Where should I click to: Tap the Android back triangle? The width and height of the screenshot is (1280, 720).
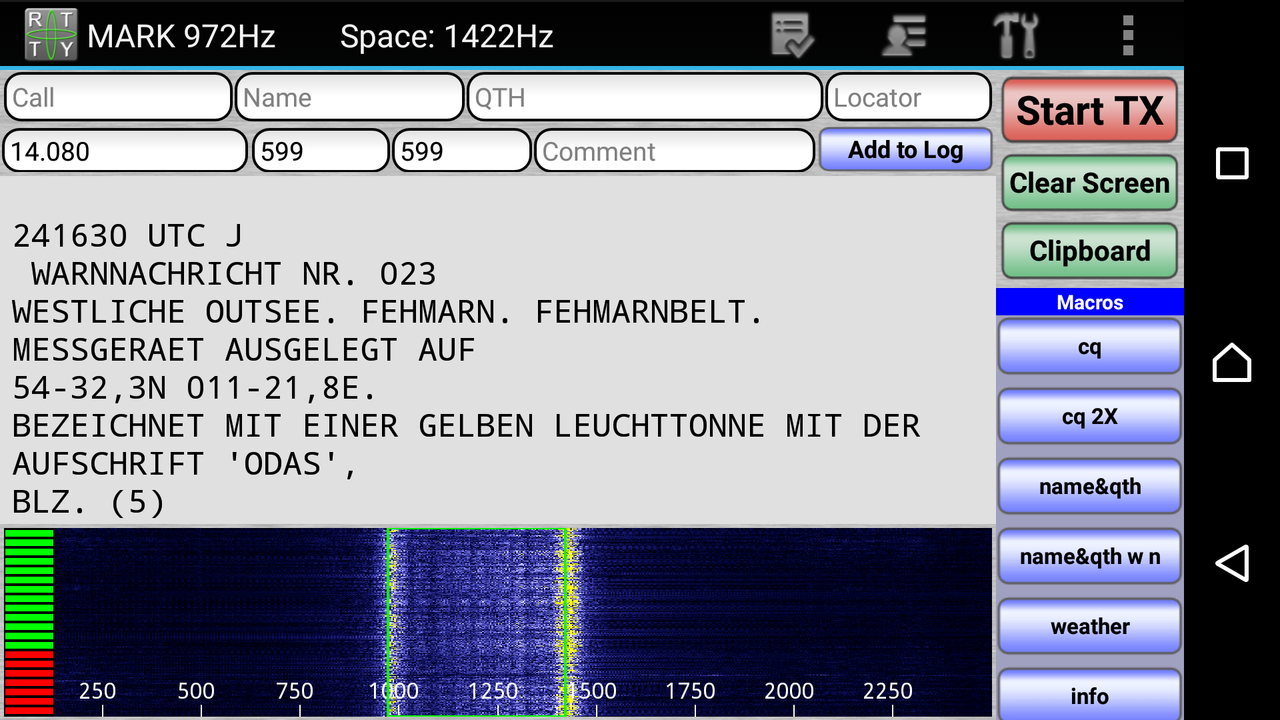(x=1232, y=563)
